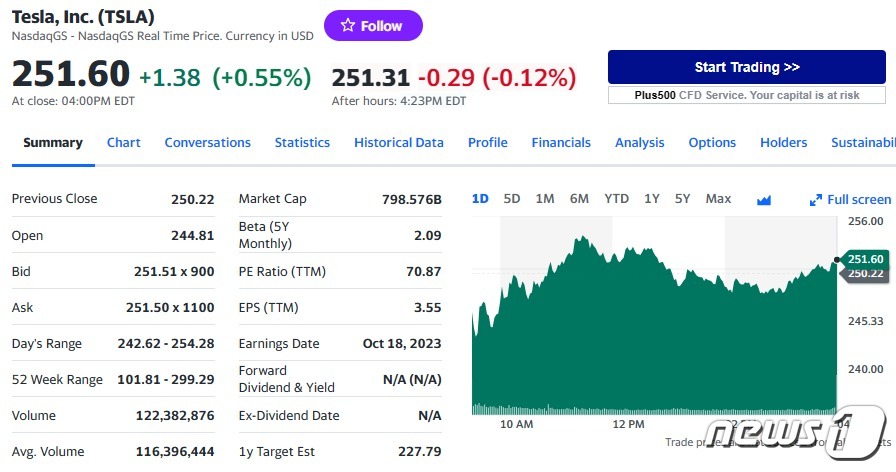This screenshot has height=472, width=896.
Task: Click the 251.60 price marker on chart
Action: (x=865, y=259)
